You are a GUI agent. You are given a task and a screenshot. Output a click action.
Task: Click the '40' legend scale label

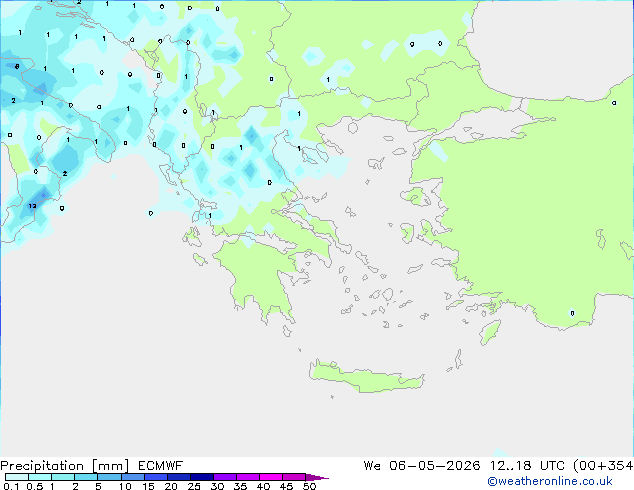coord(263,486)
